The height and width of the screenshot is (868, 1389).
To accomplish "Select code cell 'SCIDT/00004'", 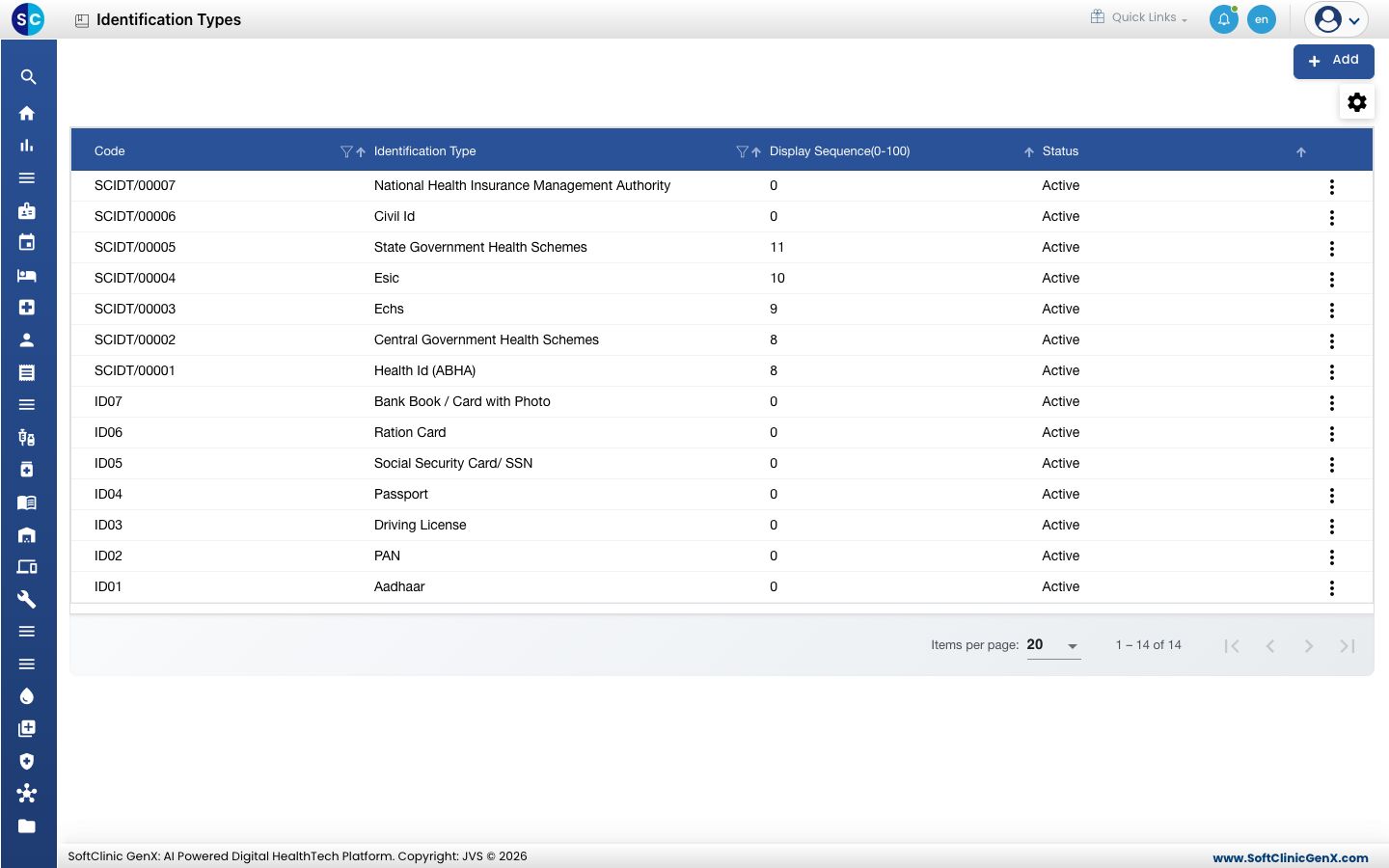I will [x=135, y=279].
